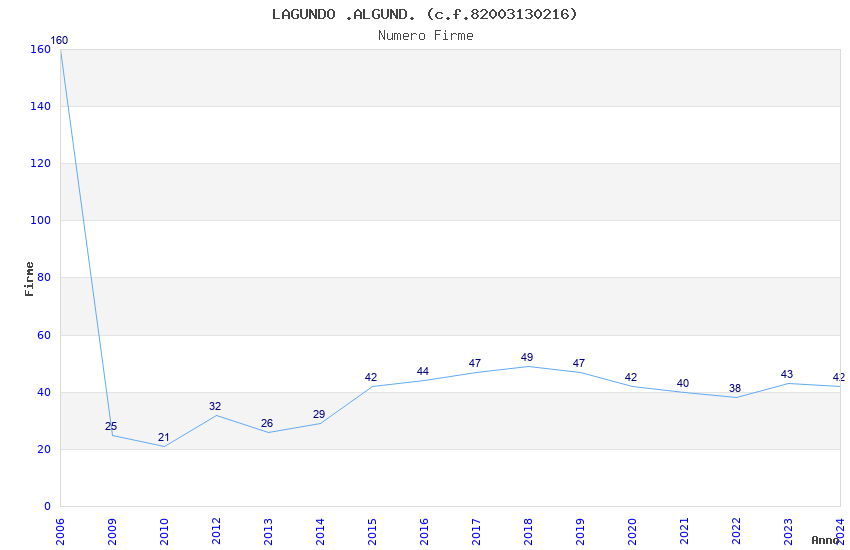Viewport: 850px width, 550px height.
Task: Click the data label 38 for 2022
Action: [735, 388]
